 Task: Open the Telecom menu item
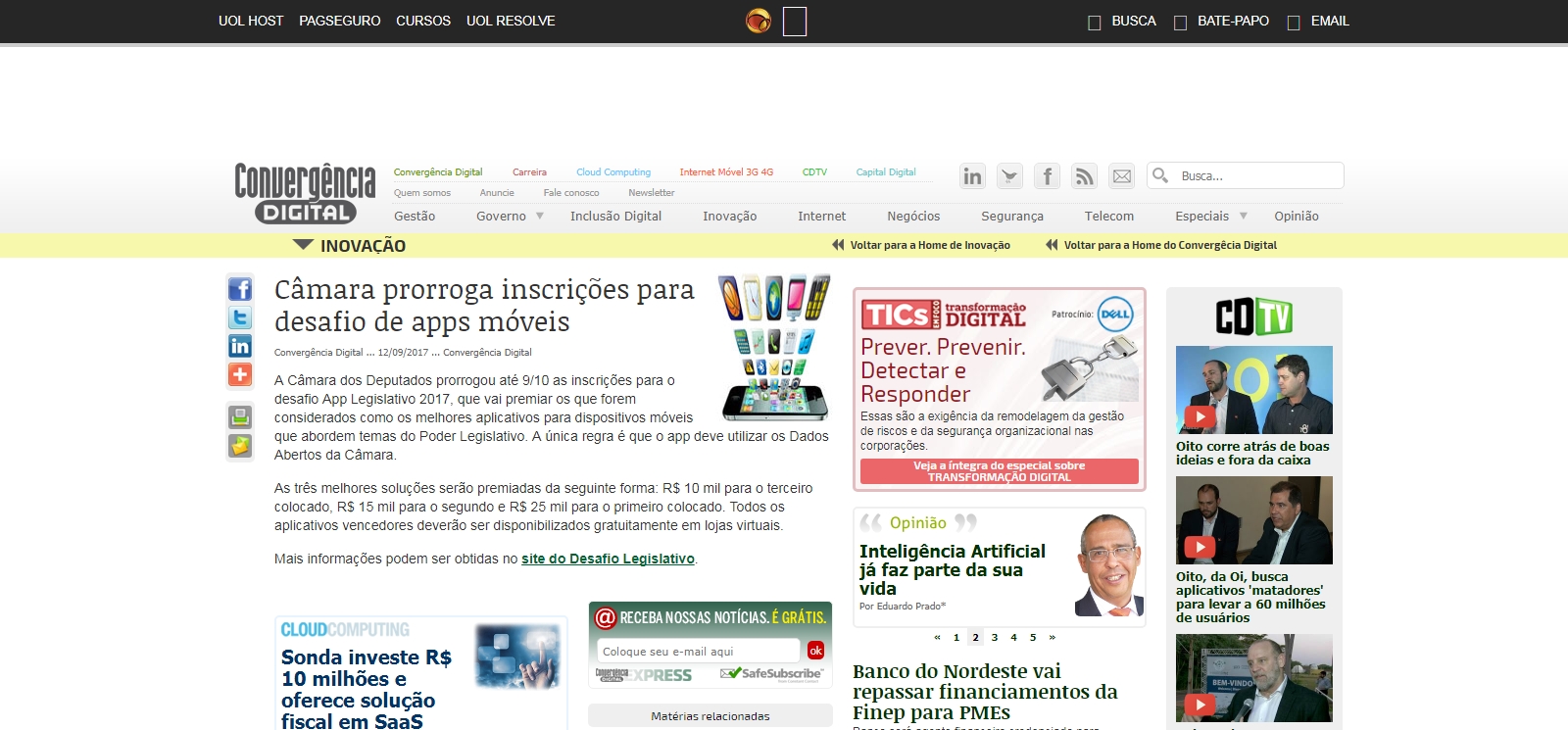click(1109, 216)
